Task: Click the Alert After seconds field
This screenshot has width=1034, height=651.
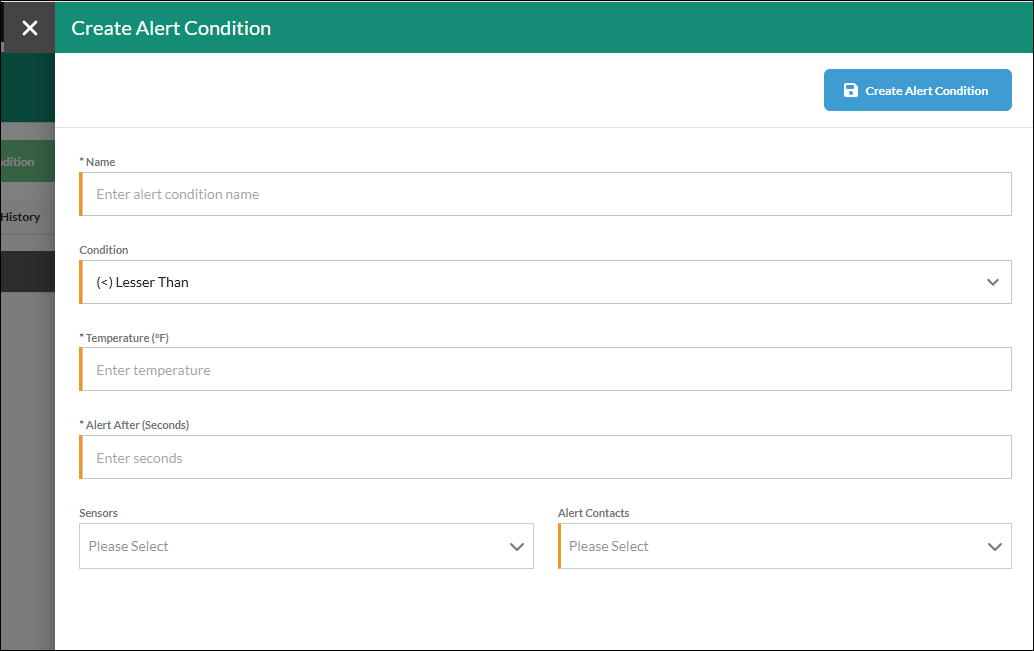Action: (545, 457)
